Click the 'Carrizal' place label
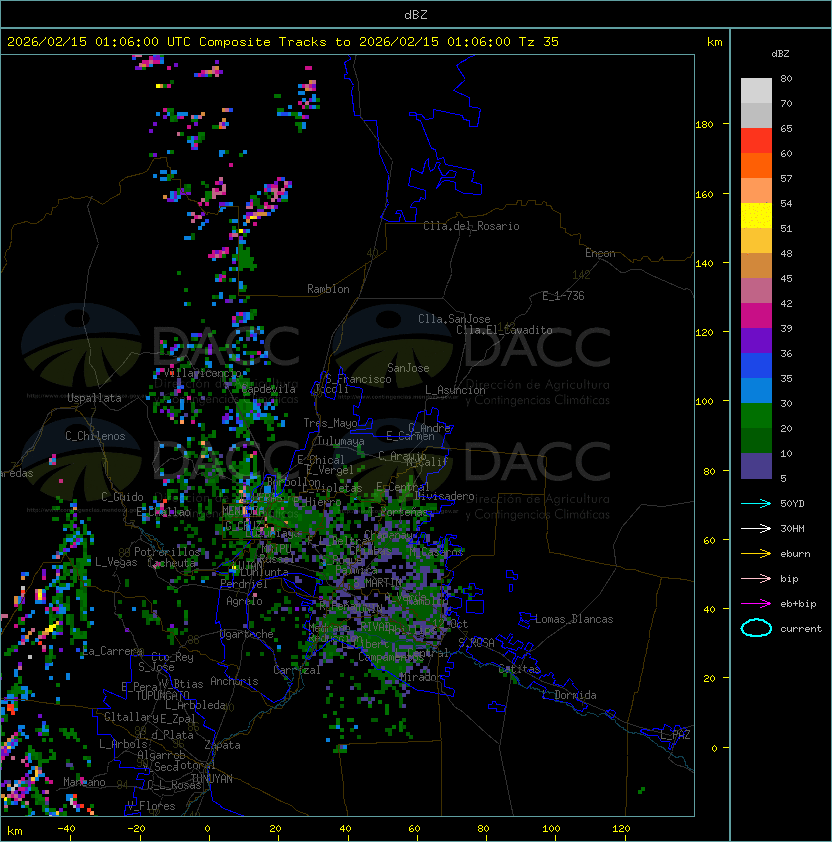Image resolution: width=832 pixels, height=842 pixels. pos(297,670)
